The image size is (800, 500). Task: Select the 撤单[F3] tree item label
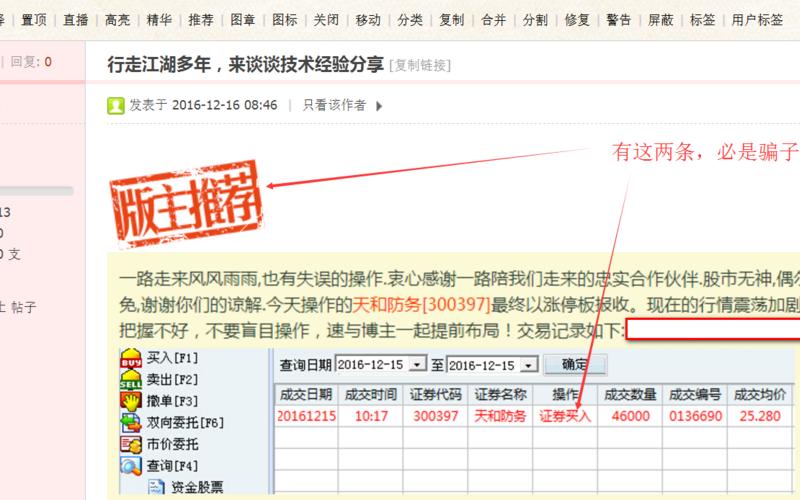(172, 401)
